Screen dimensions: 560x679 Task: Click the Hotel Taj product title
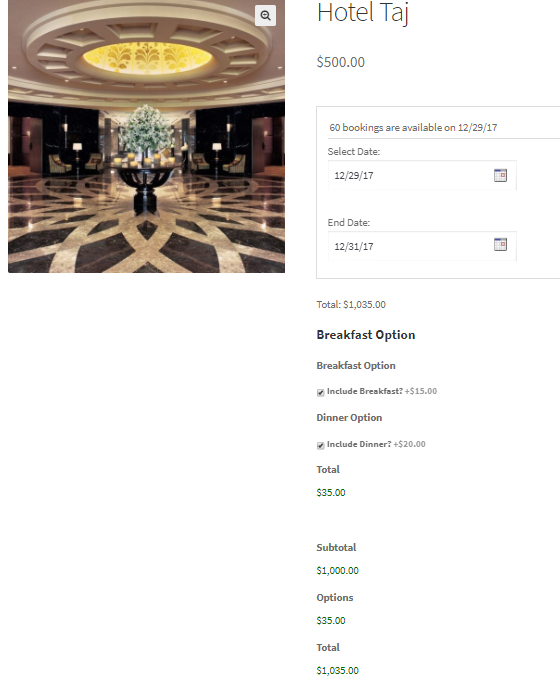click(363, 13)
